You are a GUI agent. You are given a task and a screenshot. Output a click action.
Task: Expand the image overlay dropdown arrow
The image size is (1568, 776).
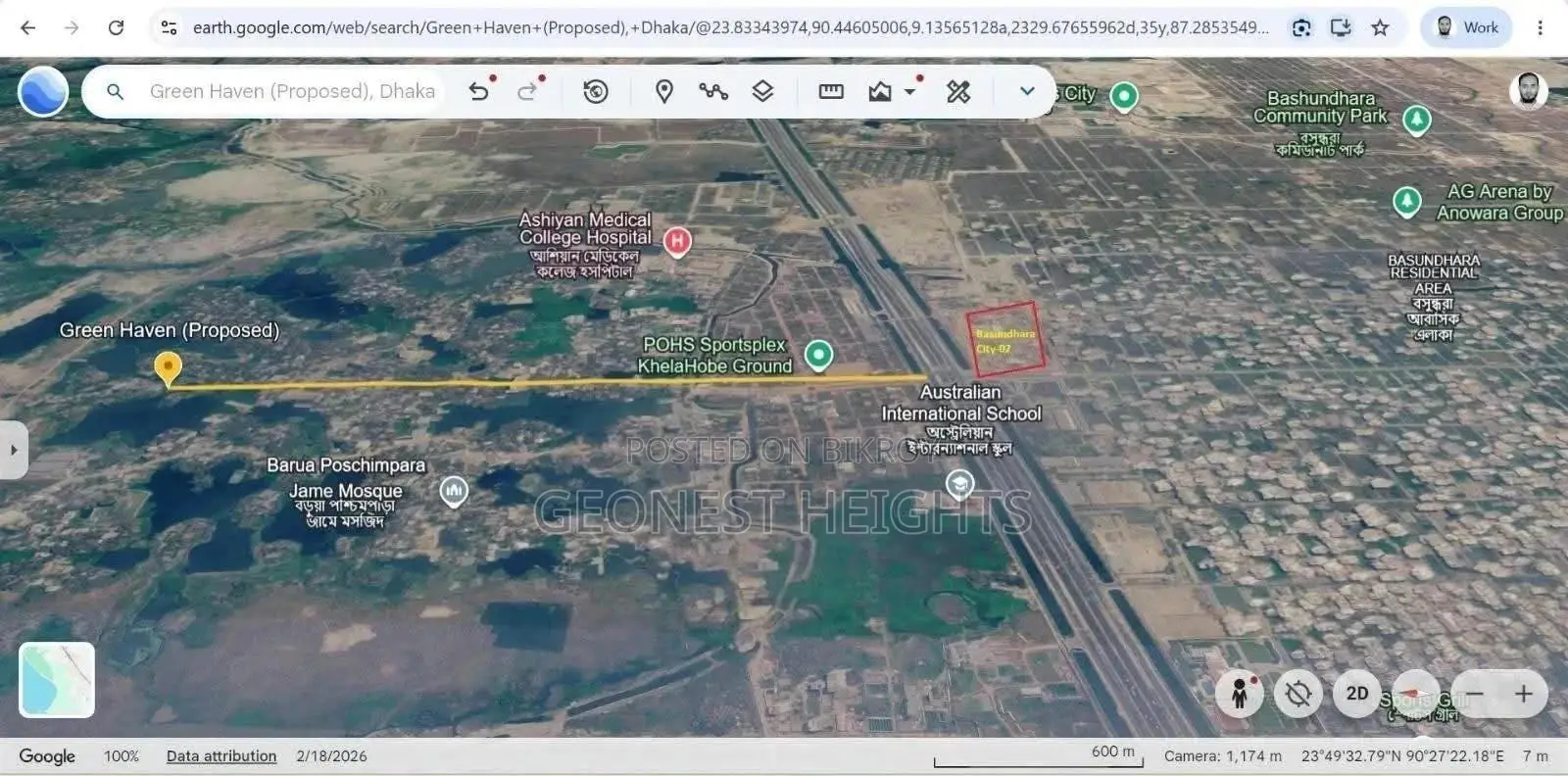pyautogui.click(x=910, y=91)
